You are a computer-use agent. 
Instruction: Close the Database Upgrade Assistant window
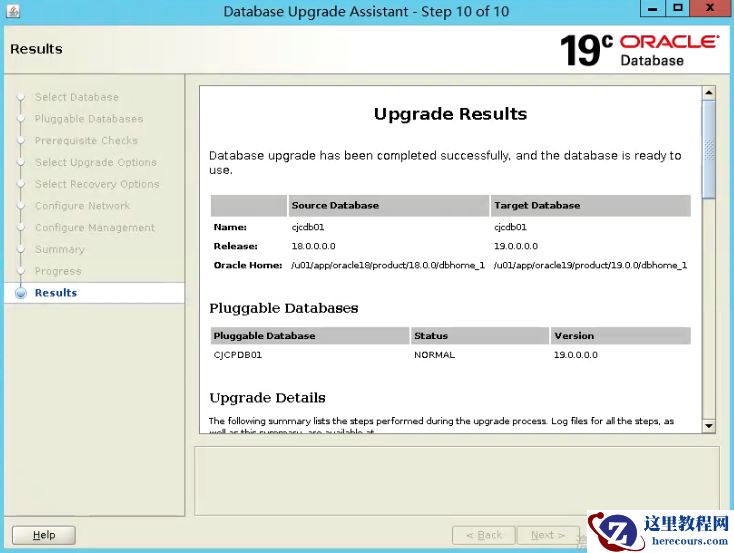[x=710, y=8]
